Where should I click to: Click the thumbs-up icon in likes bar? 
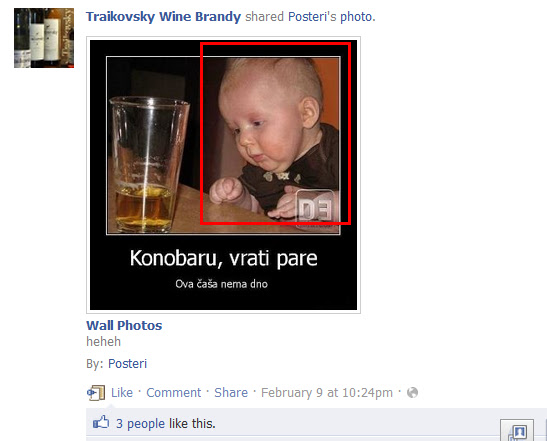pyautogui.click(x=101, y=423)
